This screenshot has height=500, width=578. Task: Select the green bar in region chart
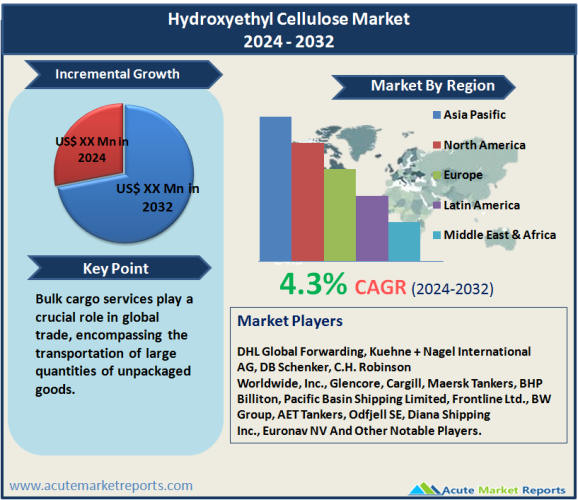click(x=340, y=215)
